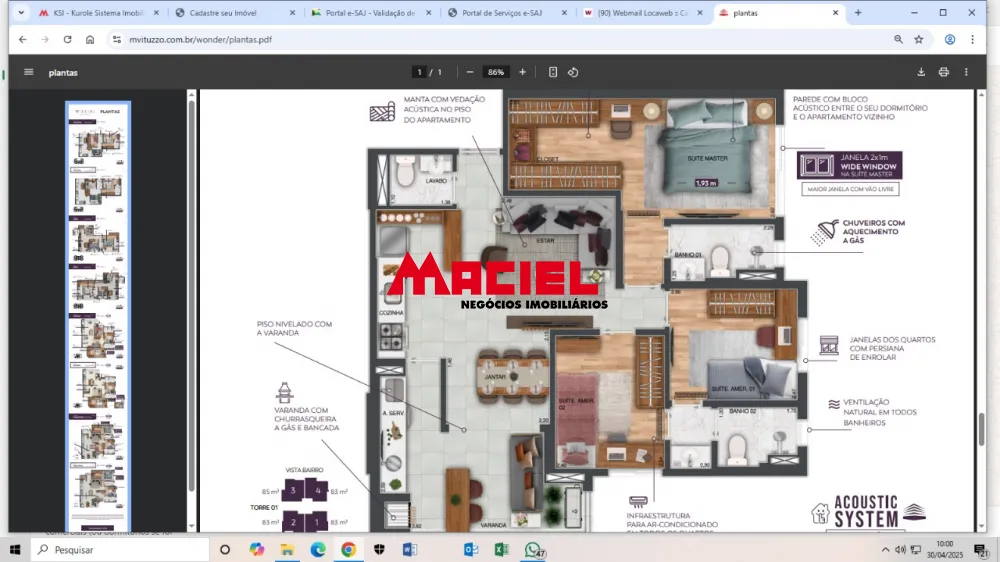Download the plantas PDF
The height and width of the screenshot is (562, 1000).
tap(921, 72)
